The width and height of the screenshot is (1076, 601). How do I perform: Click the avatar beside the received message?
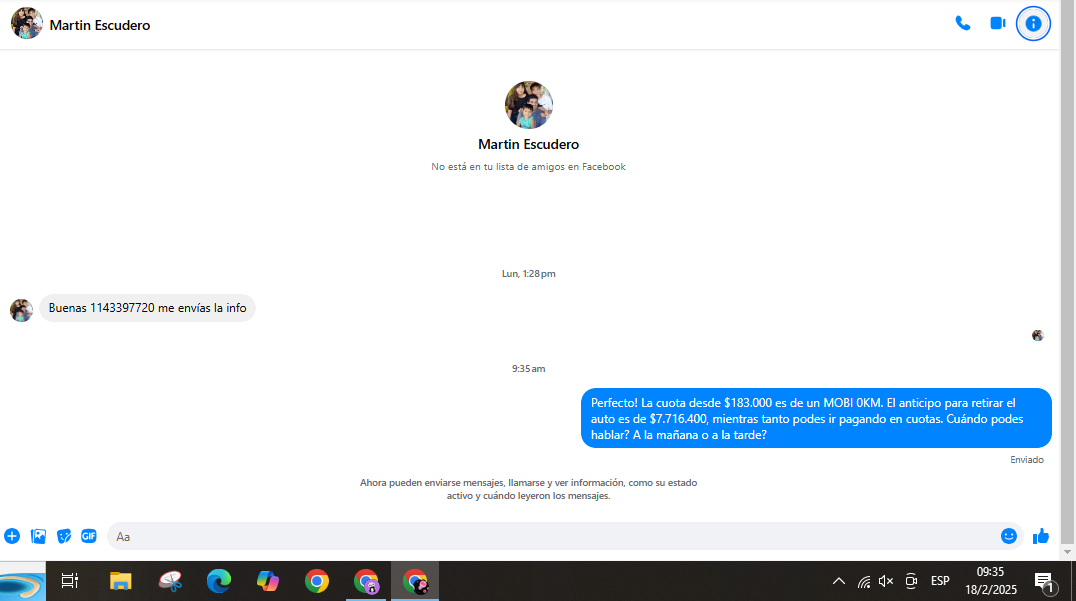pyautogui.click(x=21, y=310)
